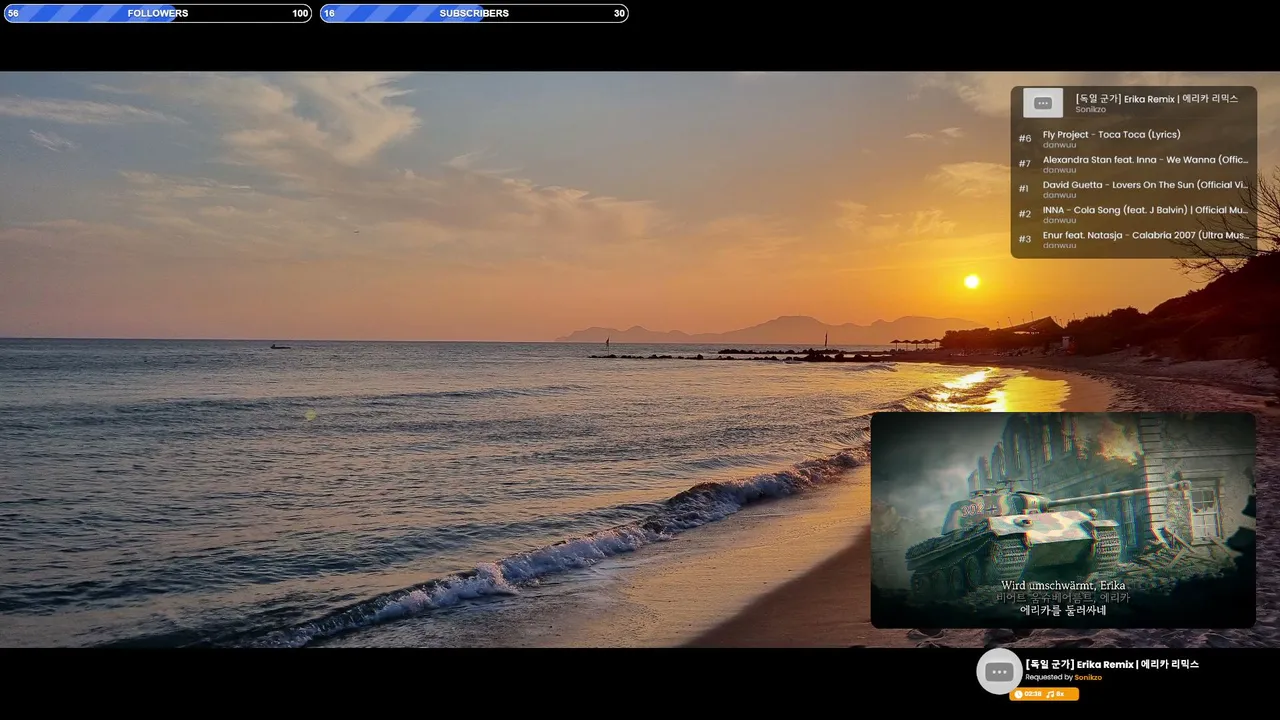Click the orange 'Sonikzo' requester name

point(1088,678)
